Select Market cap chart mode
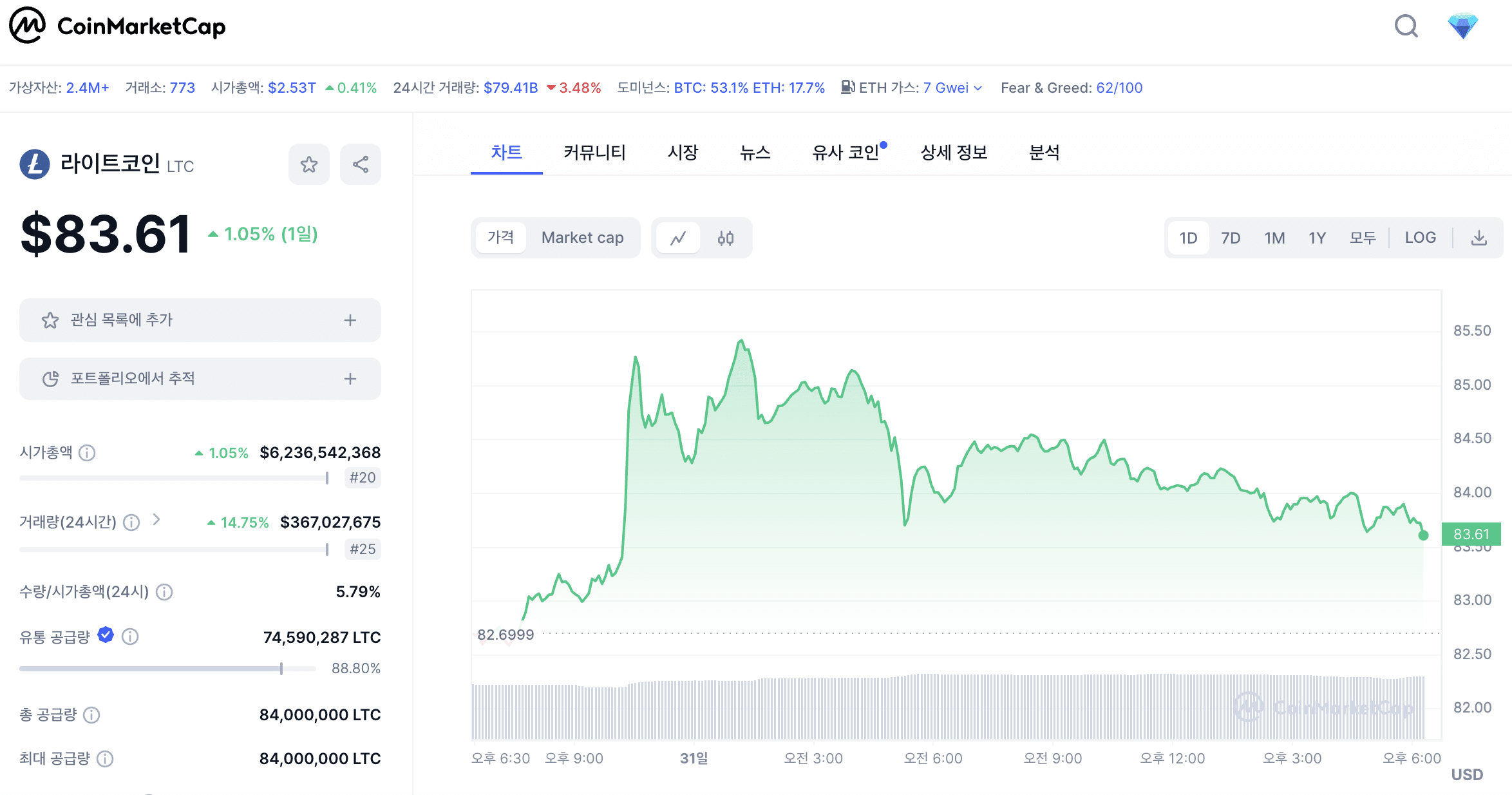The width and height of the screenshot is (1512, 795). pyautogui.click(x=582, y=238)
